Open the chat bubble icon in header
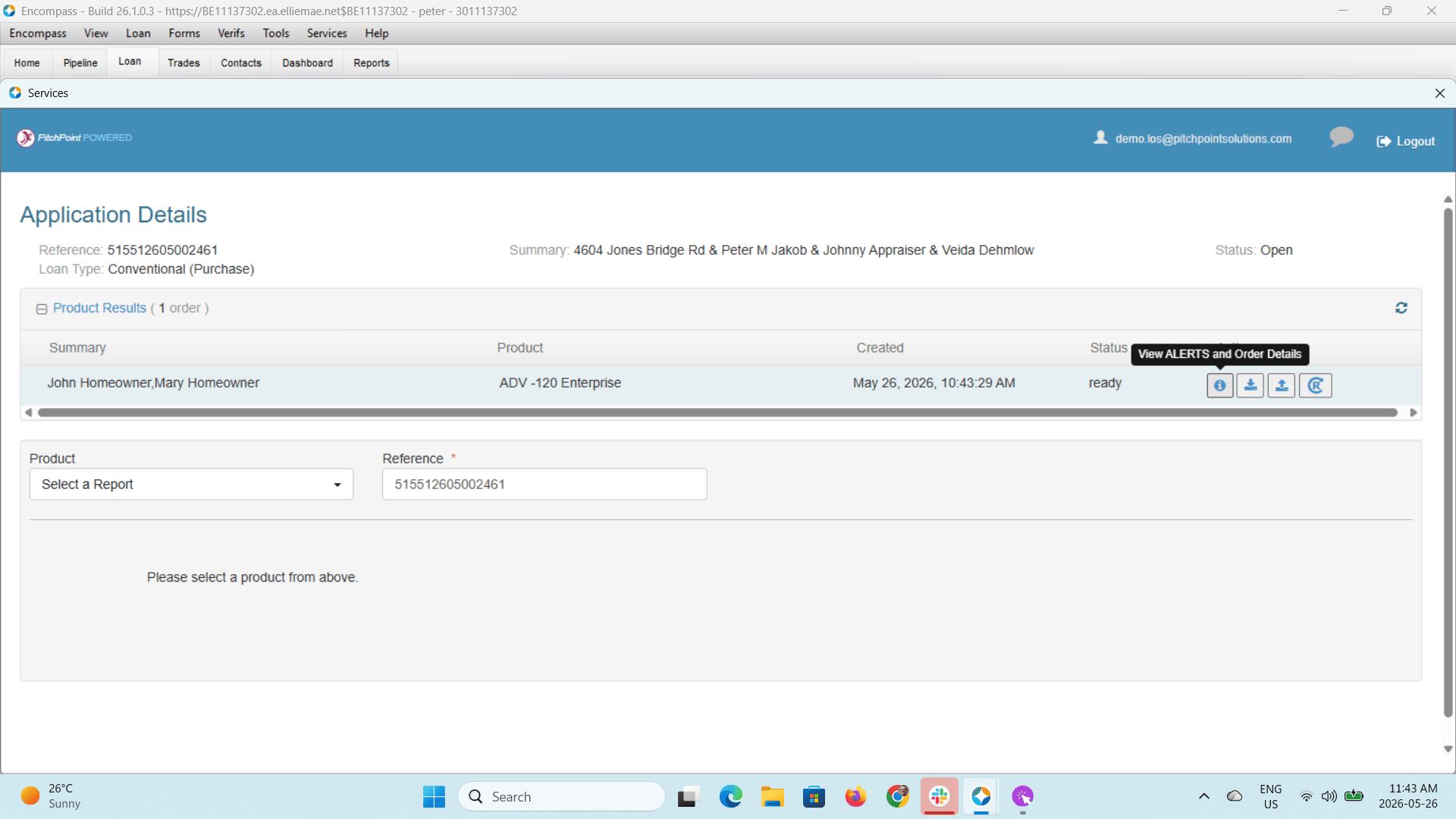1456x819 pixels. pyautogui.click(x=1341, y=137)
